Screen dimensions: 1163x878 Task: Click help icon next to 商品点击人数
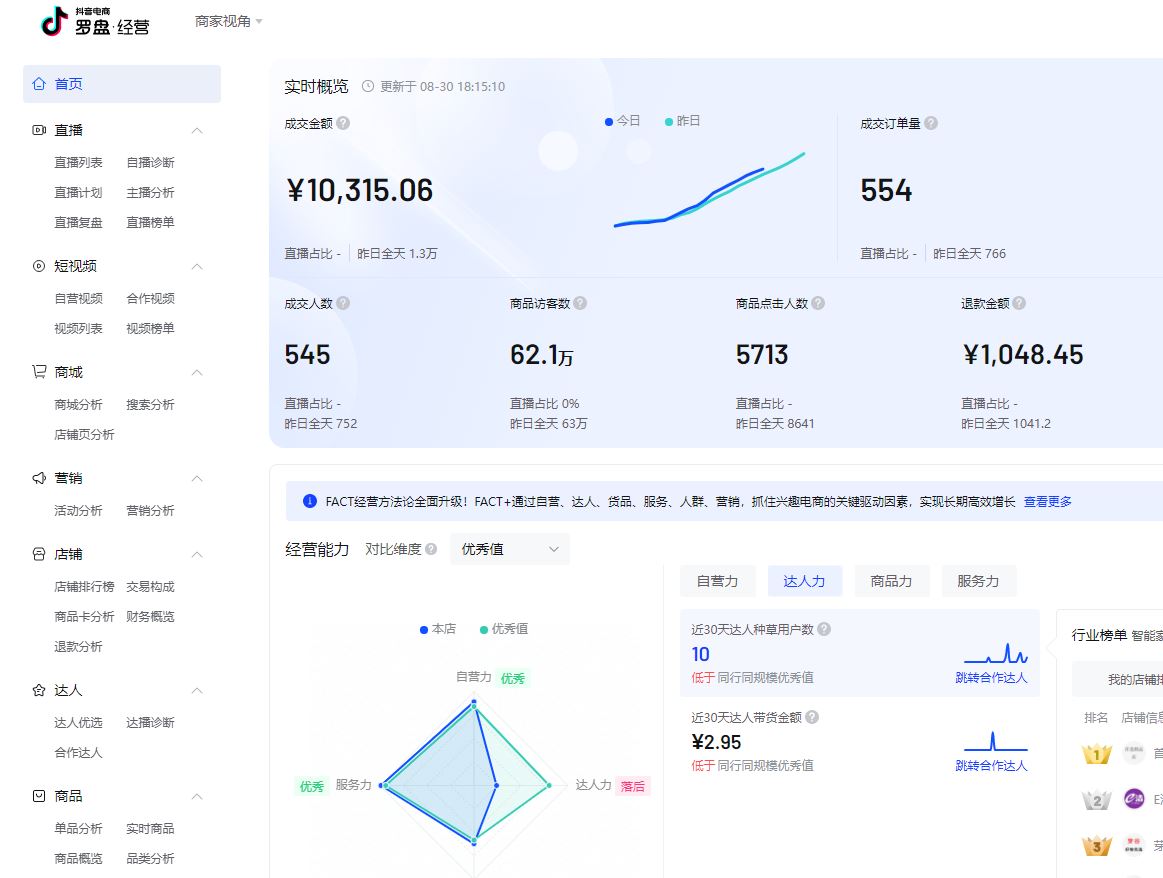pos(817,303)
